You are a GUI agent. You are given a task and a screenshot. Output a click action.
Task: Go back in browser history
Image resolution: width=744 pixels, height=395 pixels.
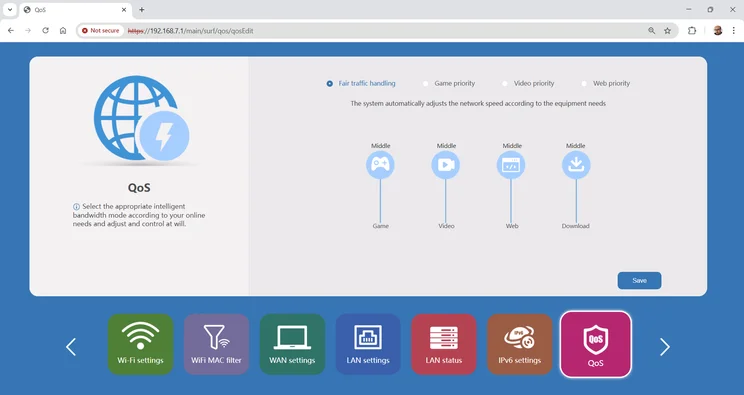[11, 30]
